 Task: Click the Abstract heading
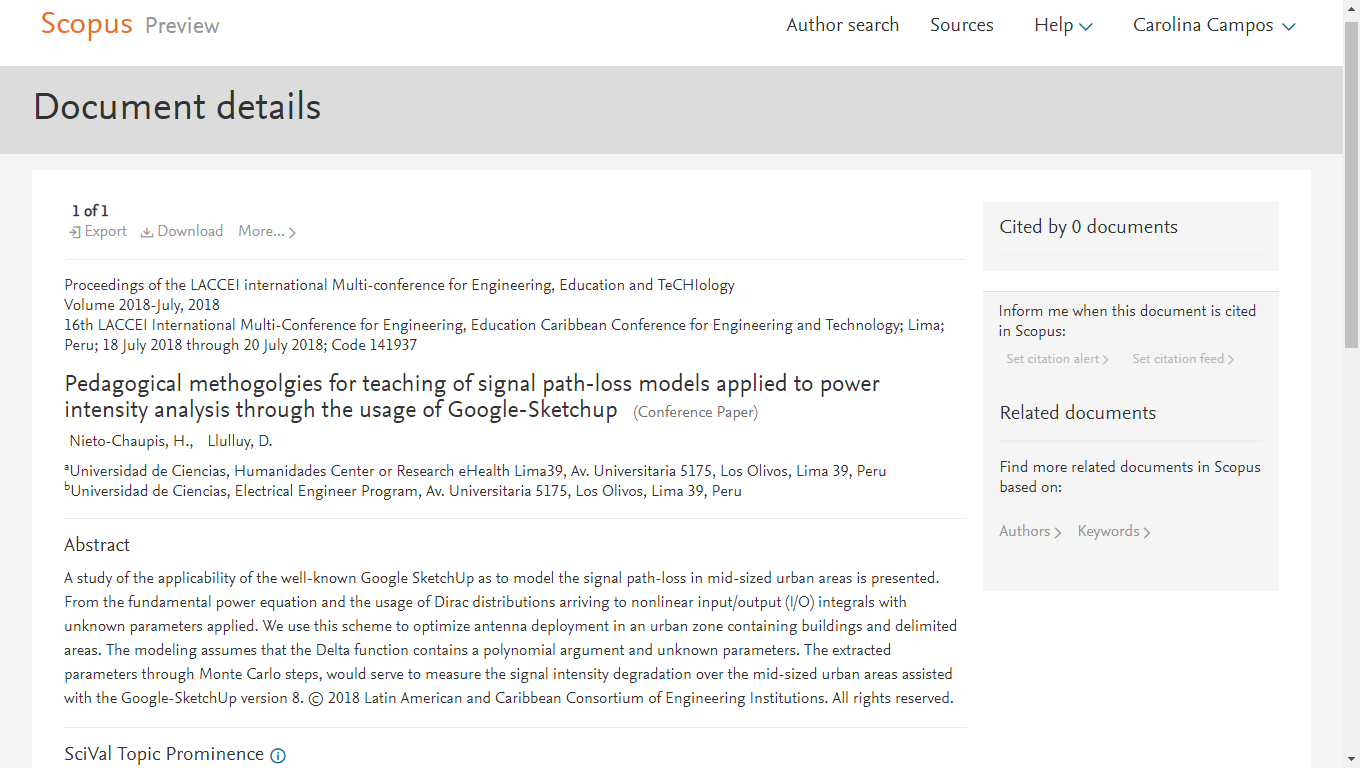[97, 545]
